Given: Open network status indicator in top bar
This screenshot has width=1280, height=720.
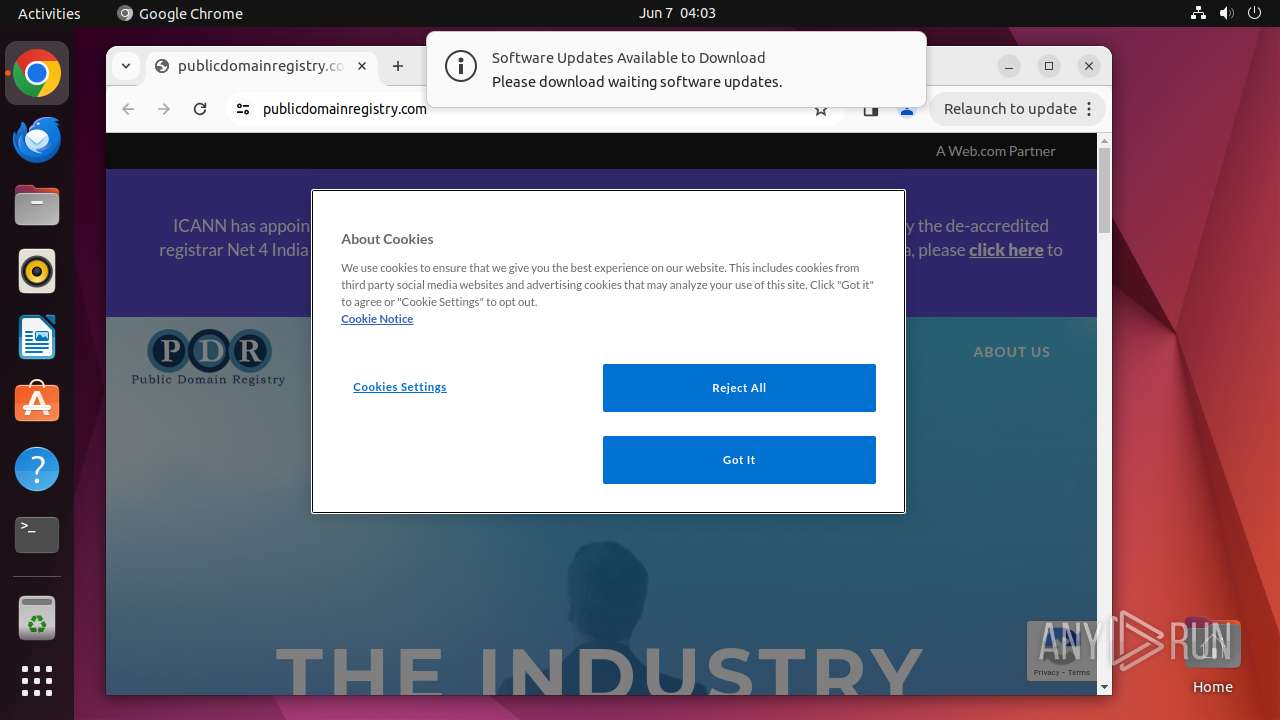Looking at the screenshot, I should tap(1198, 13).
